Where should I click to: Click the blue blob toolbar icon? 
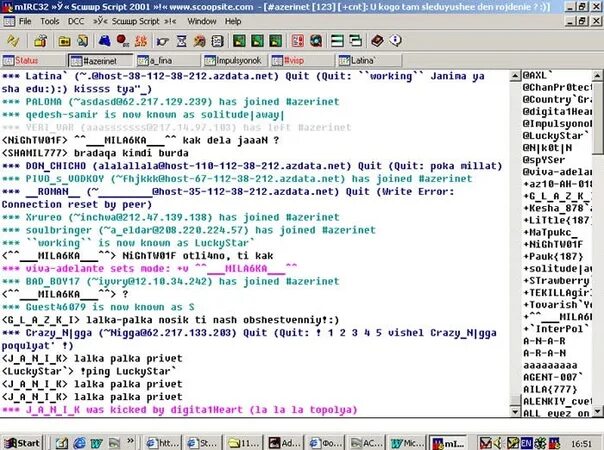[104, 40]
